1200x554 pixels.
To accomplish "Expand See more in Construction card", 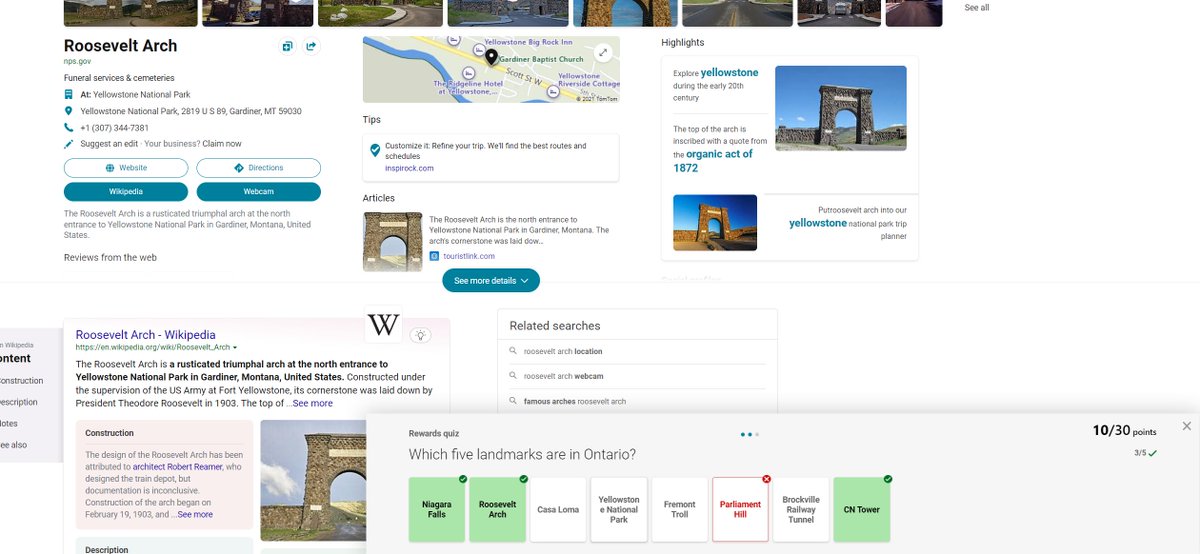I will point(195,514).
